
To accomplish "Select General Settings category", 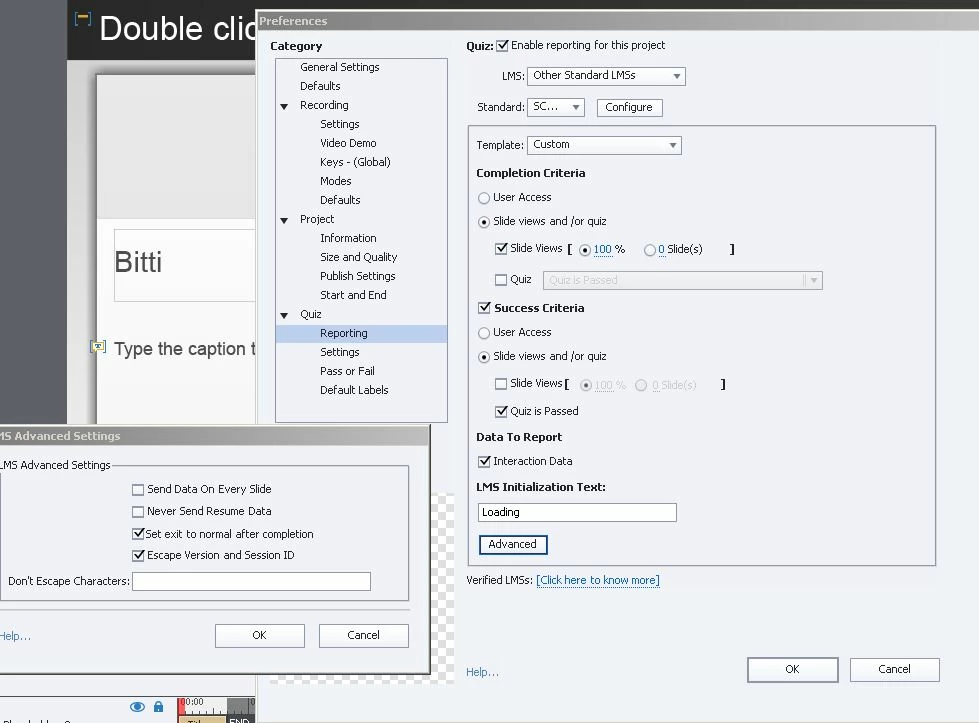I will [x=340, y=67].
